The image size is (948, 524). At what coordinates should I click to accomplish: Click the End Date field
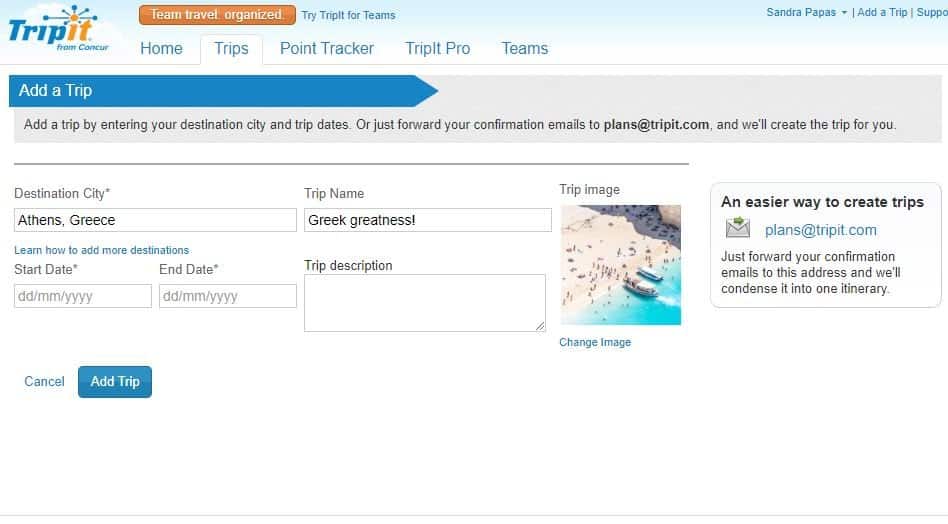[x=227, y=296]
